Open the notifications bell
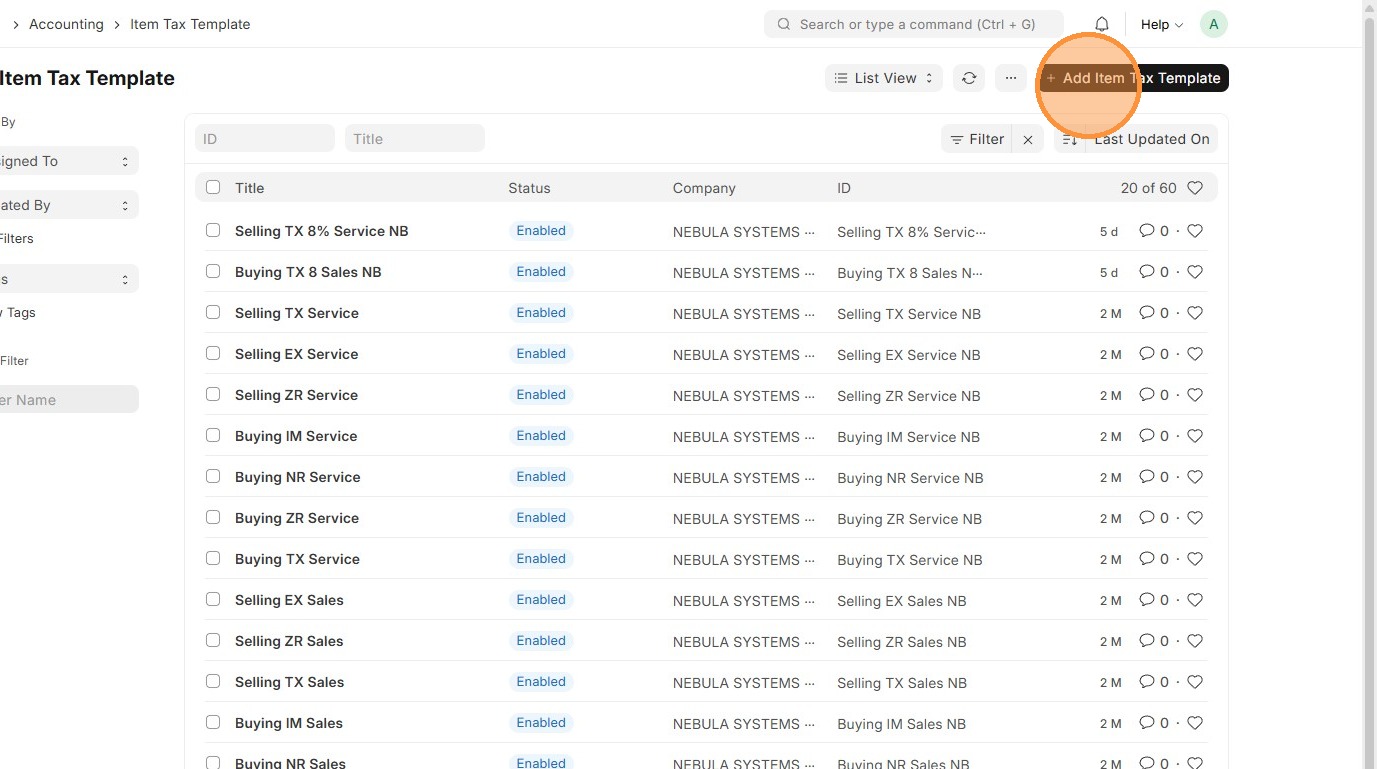Image resolution: width=1377 pixels, height=769 pixels. pos(1101,24)
